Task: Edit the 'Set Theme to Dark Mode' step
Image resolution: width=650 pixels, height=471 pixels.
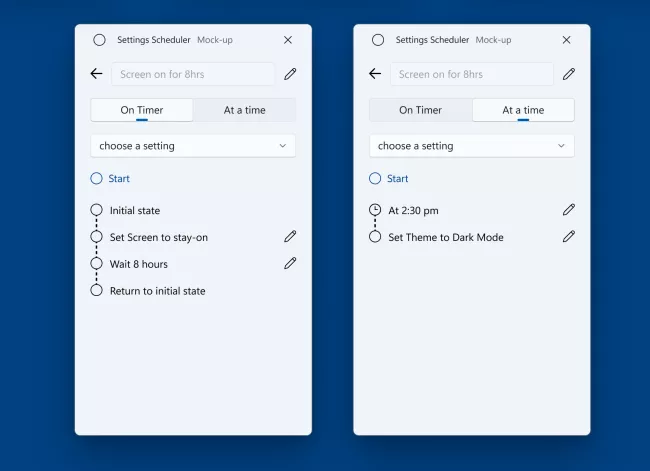Action: 568,237
